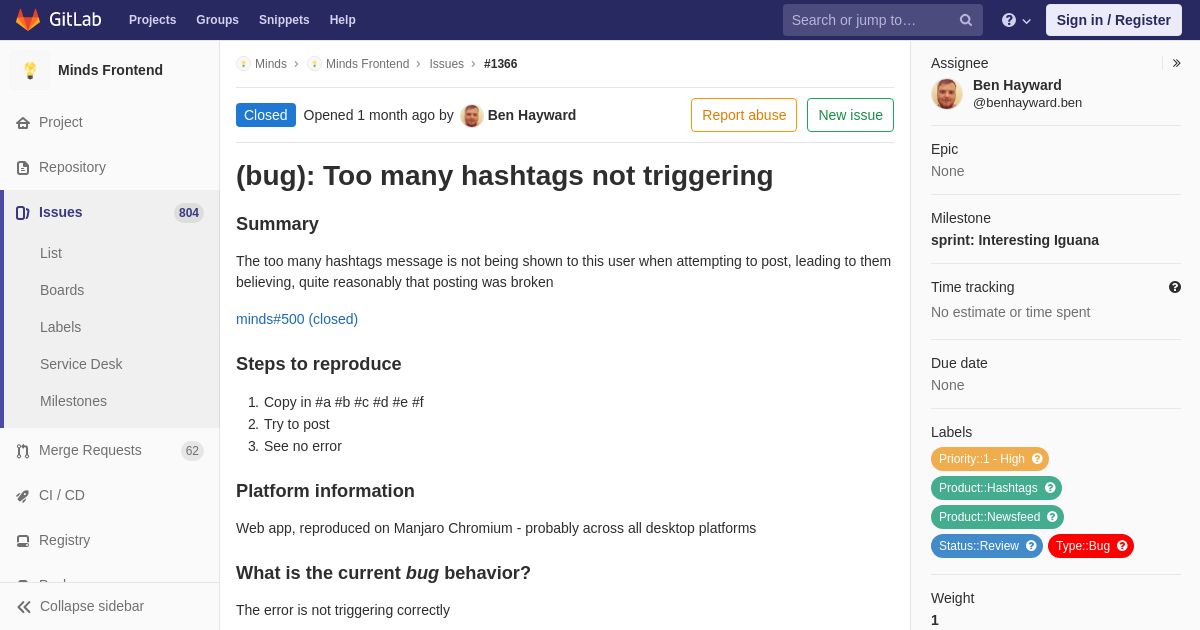Click the Search or jump to field
Viewport: 1200px width, 630px height.
pos(883,20)
